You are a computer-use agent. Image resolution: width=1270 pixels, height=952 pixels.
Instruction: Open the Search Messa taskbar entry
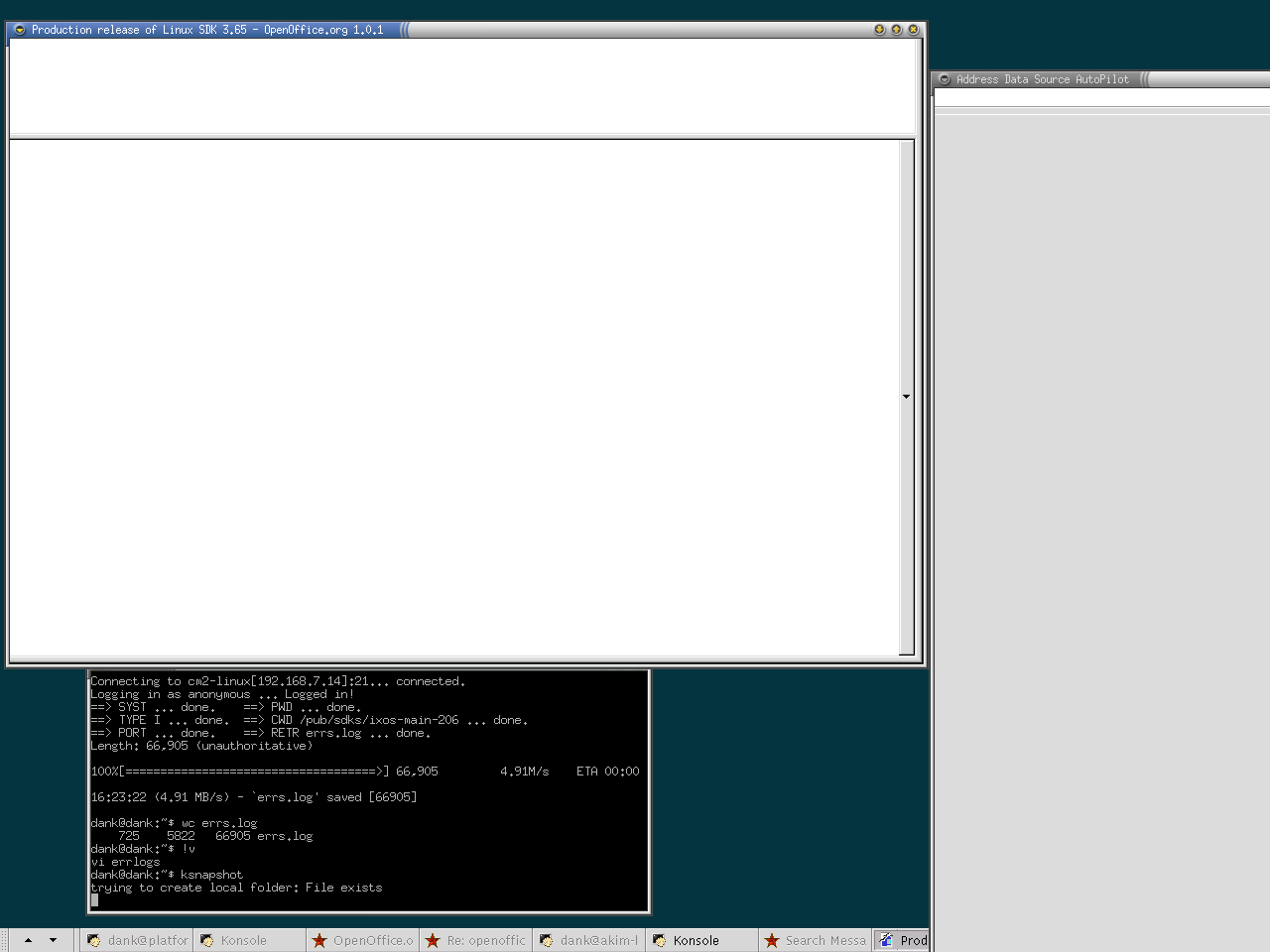815,940
